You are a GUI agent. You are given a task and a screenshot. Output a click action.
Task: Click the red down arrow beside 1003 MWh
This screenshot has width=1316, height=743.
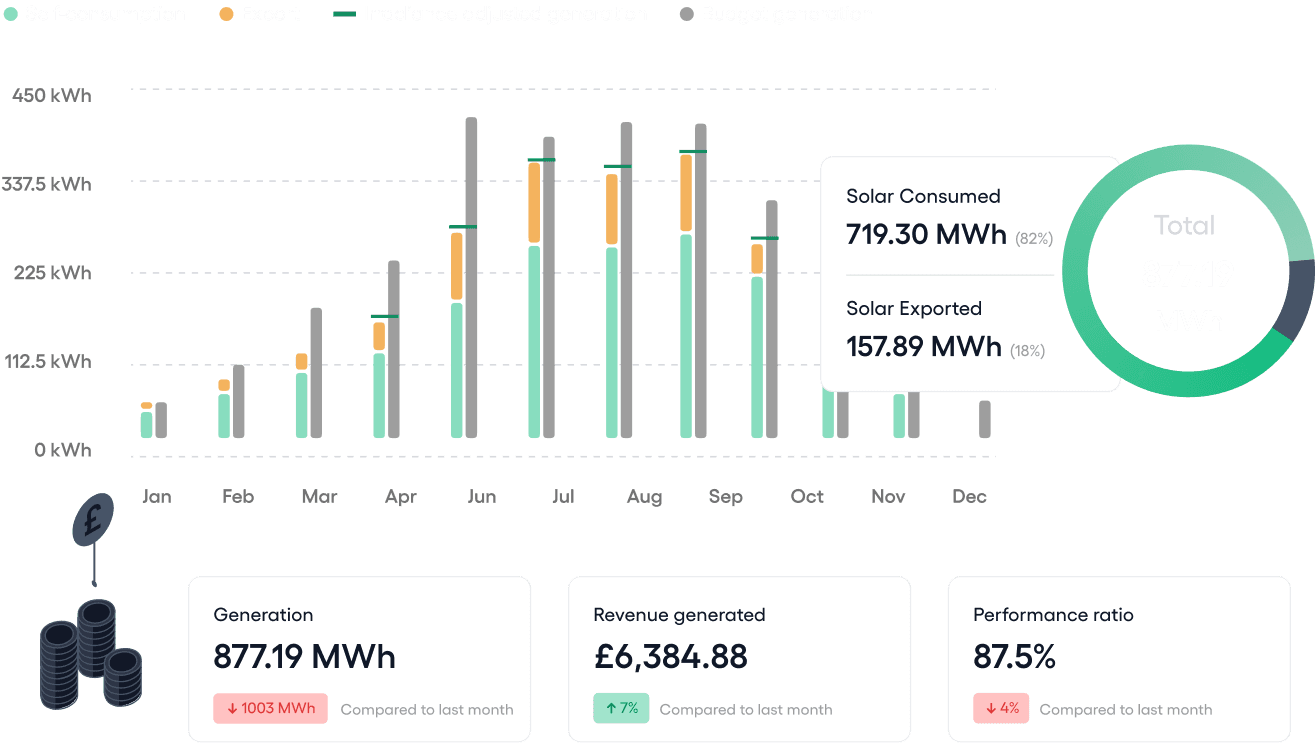pos(232,709)
